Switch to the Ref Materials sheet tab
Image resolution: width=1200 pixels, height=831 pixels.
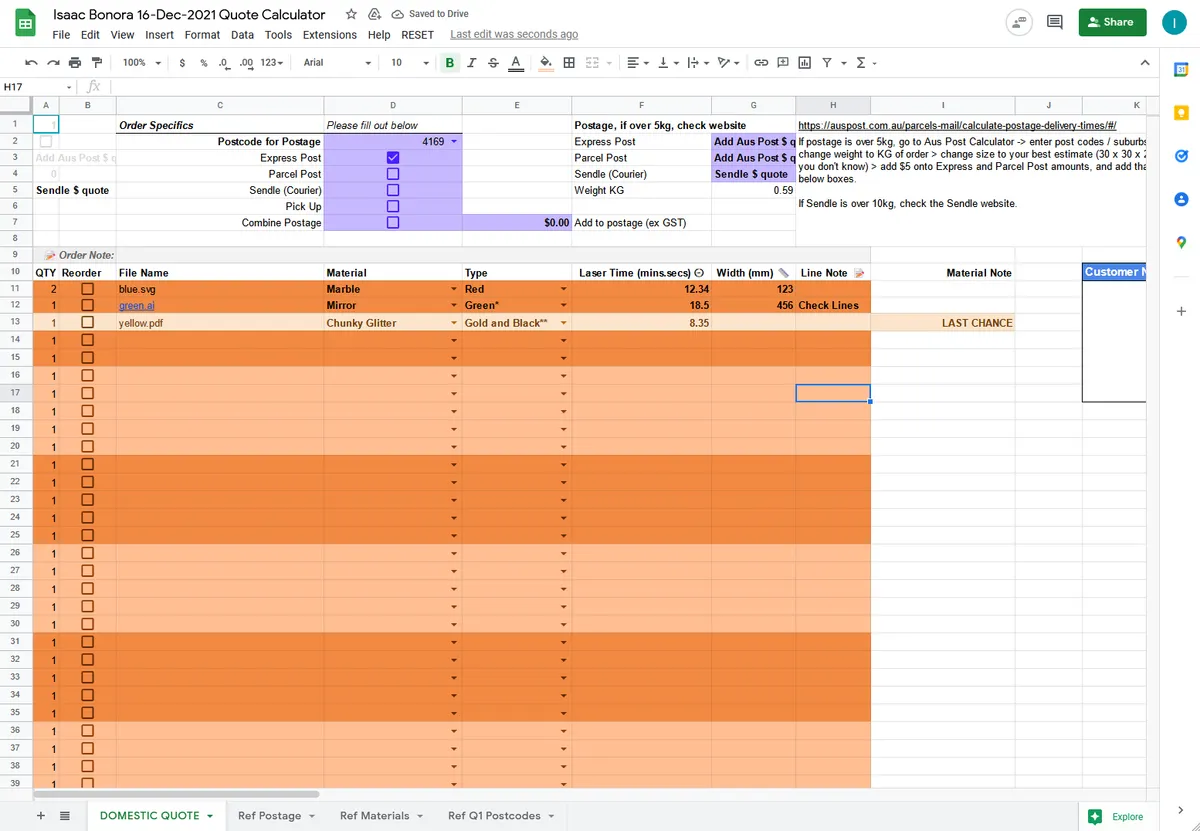tap(380, 815)
